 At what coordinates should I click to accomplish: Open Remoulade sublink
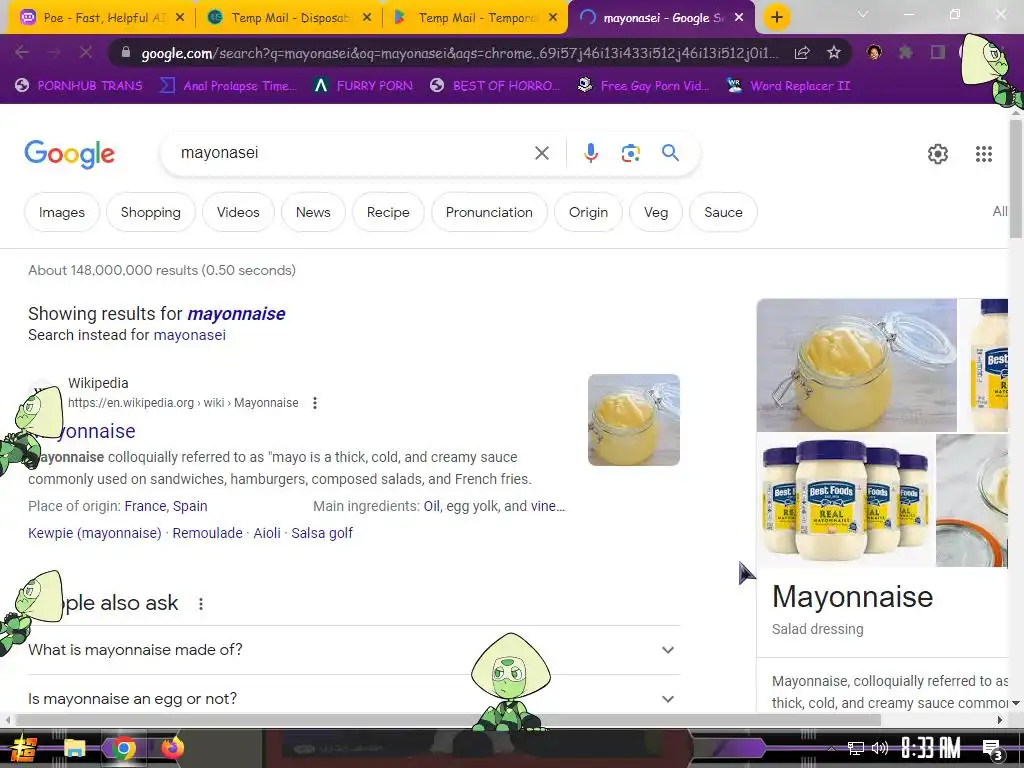click(x=208, y=533)
